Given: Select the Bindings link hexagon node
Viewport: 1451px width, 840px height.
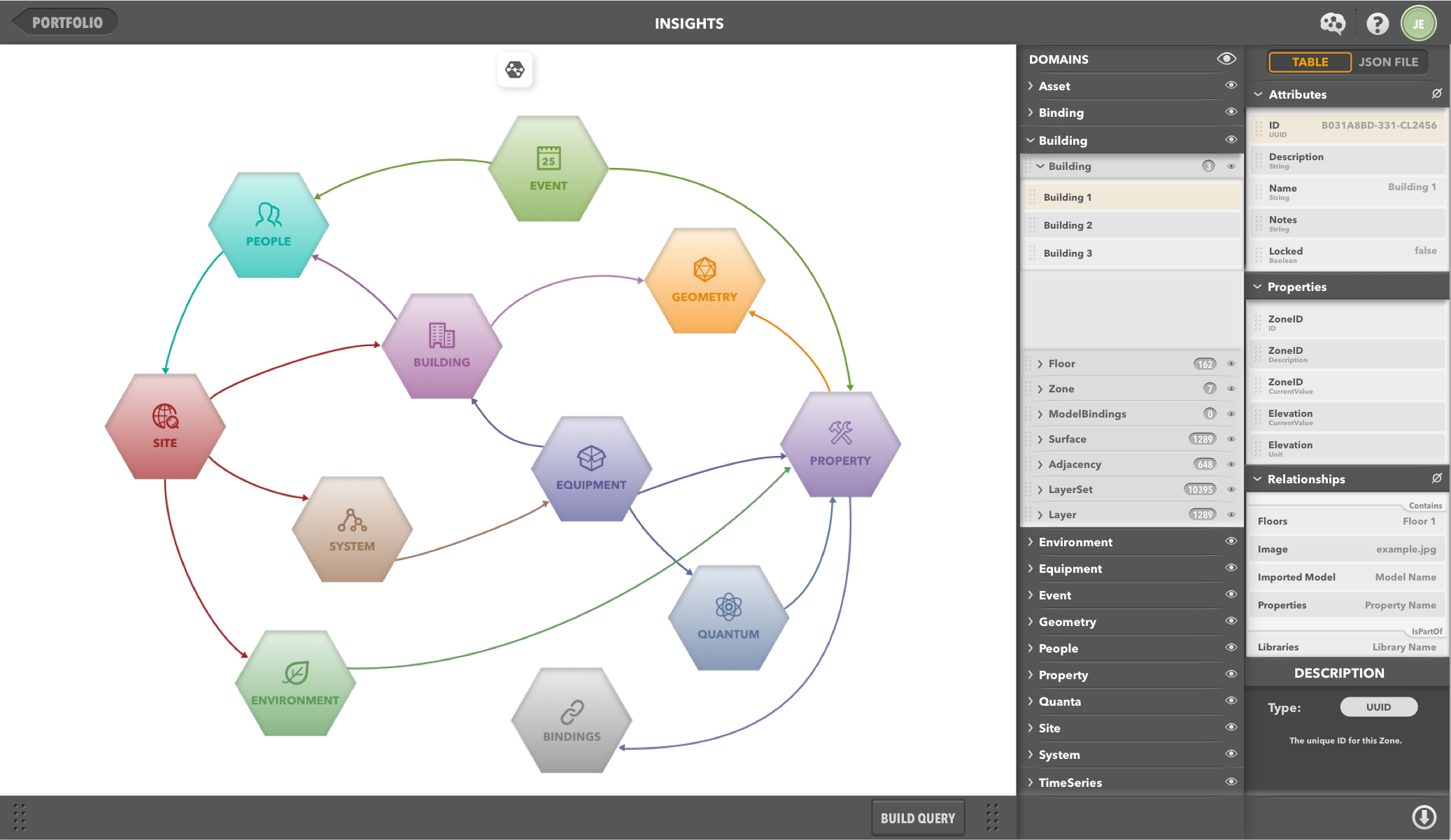Looking at the screenshot, I should click(572, 720).
